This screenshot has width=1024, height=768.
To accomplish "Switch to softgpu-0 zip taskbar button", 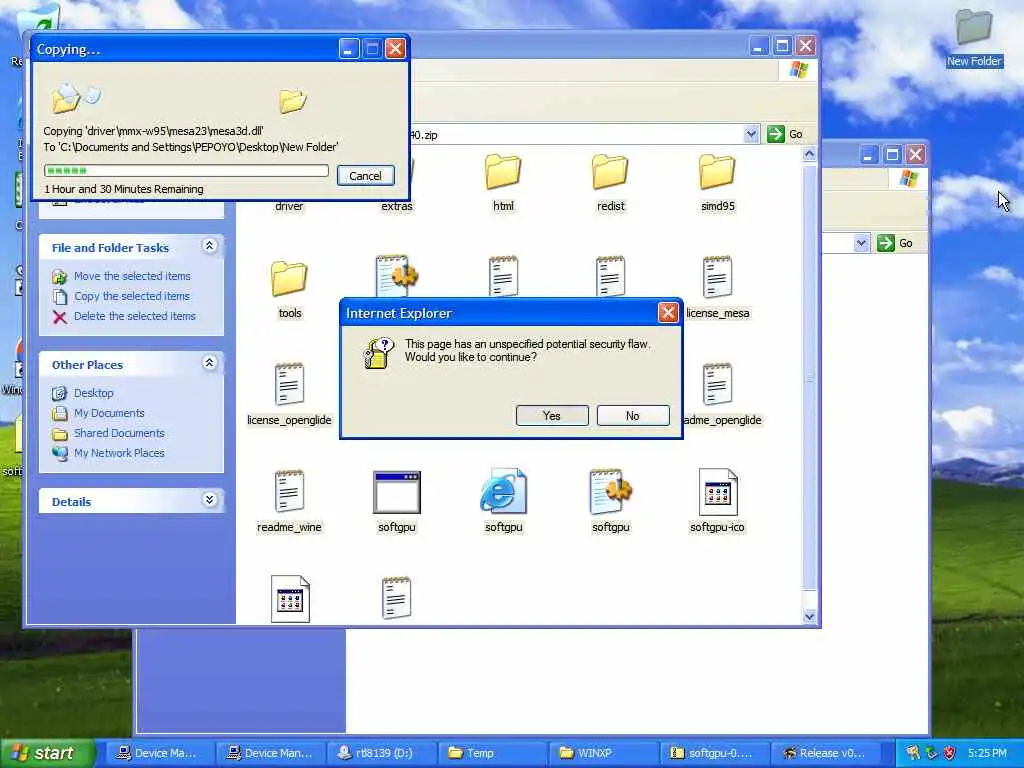I will pyautogui.click(x=714, y=753).
